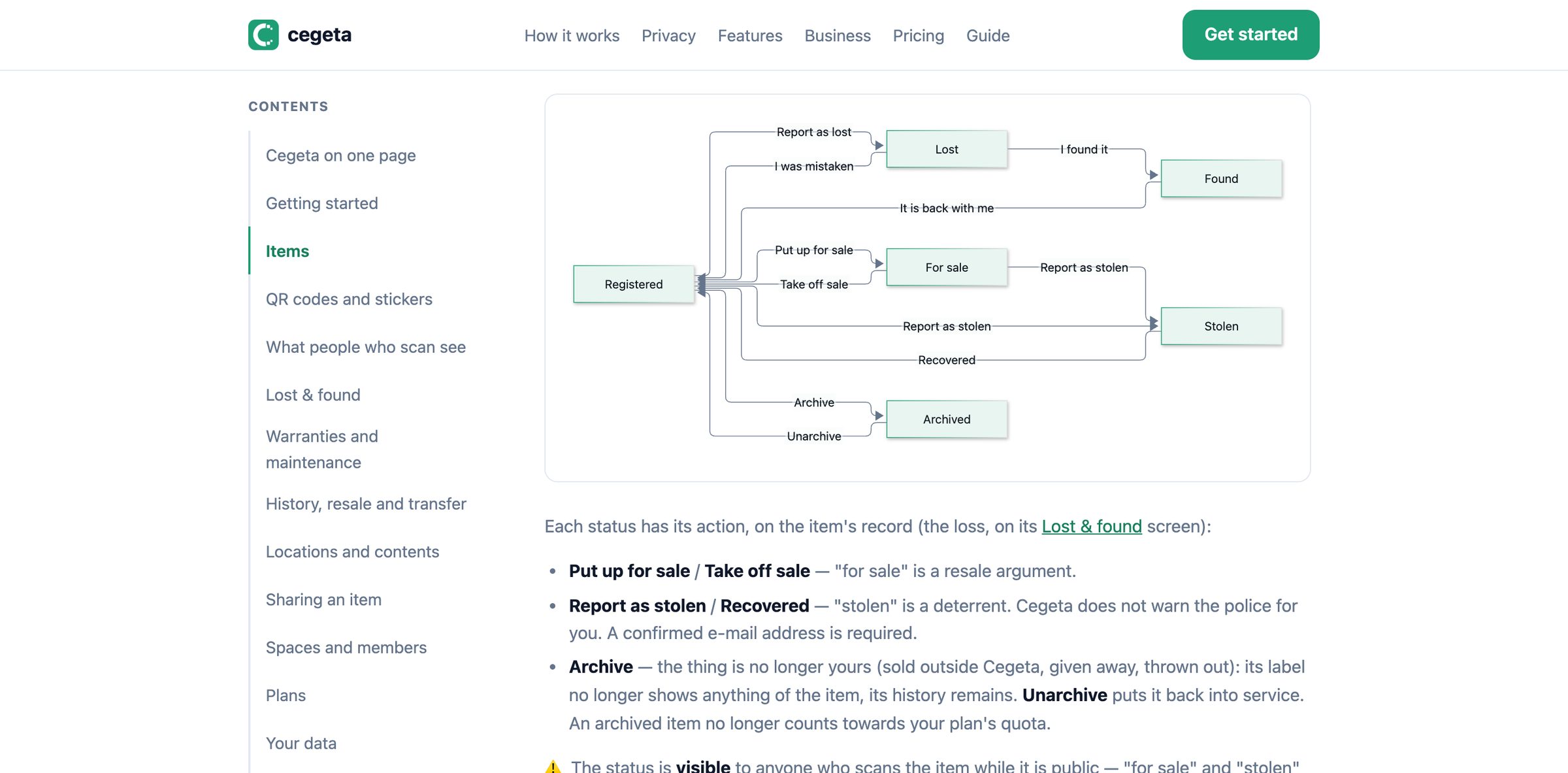Open Your data in the sidebar
Image resolution: width=1568 pixels, height=773 pixels.
pos(301,744)
